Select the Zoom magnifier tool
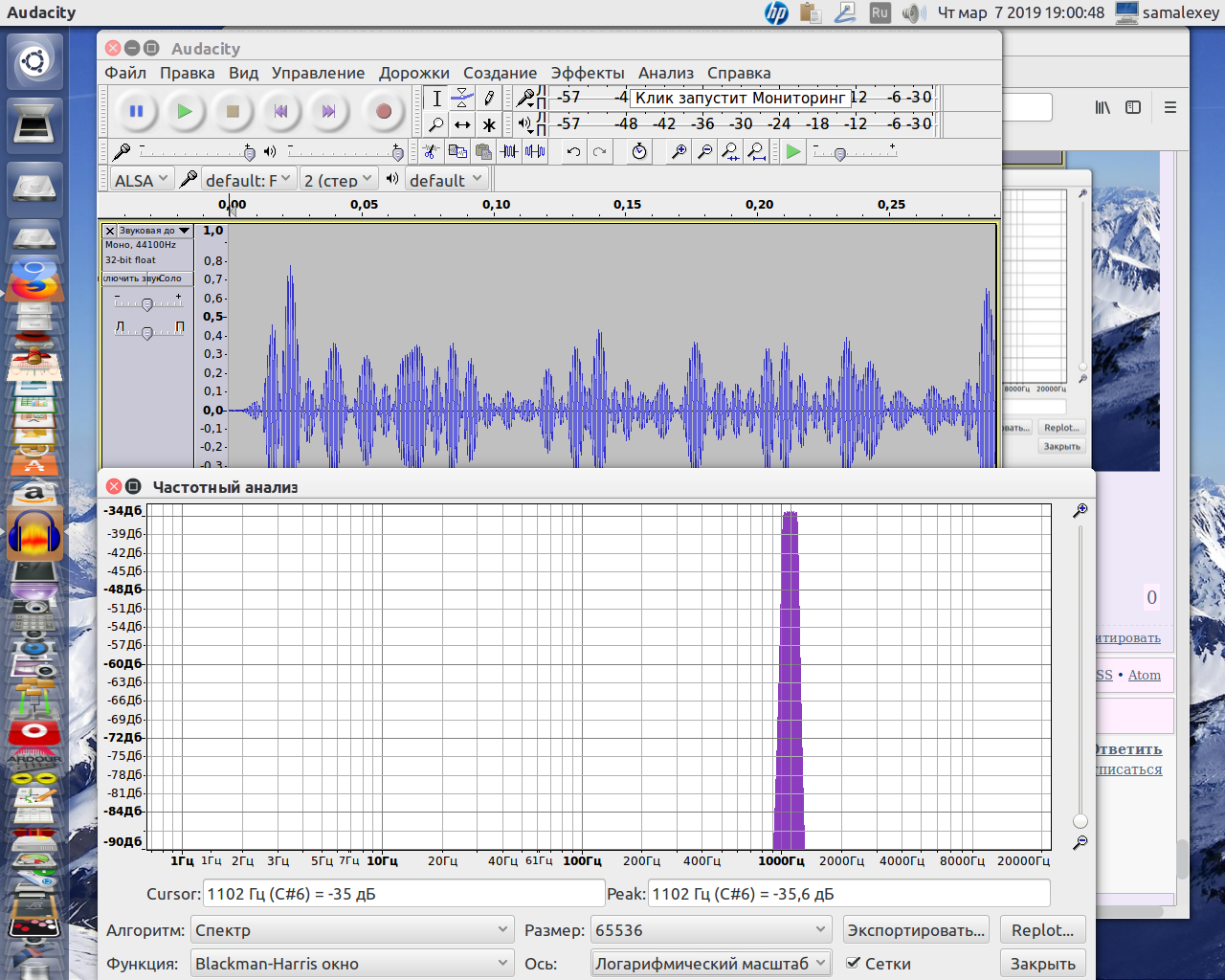This screenshot has height=980, width=1225. (436, 124)
